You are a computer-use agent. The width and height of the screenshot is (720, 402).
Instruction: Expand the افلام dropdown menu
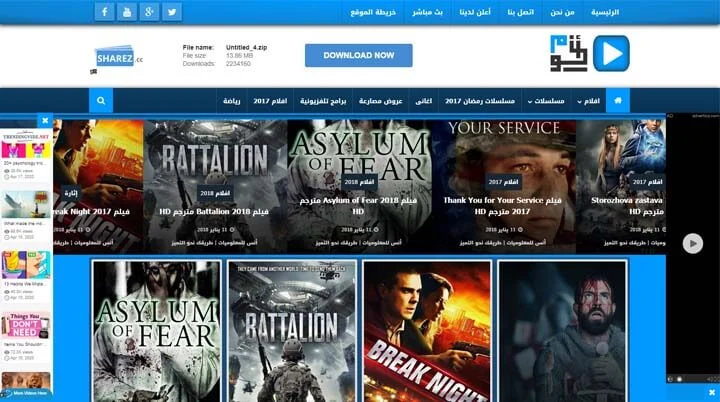589,101
